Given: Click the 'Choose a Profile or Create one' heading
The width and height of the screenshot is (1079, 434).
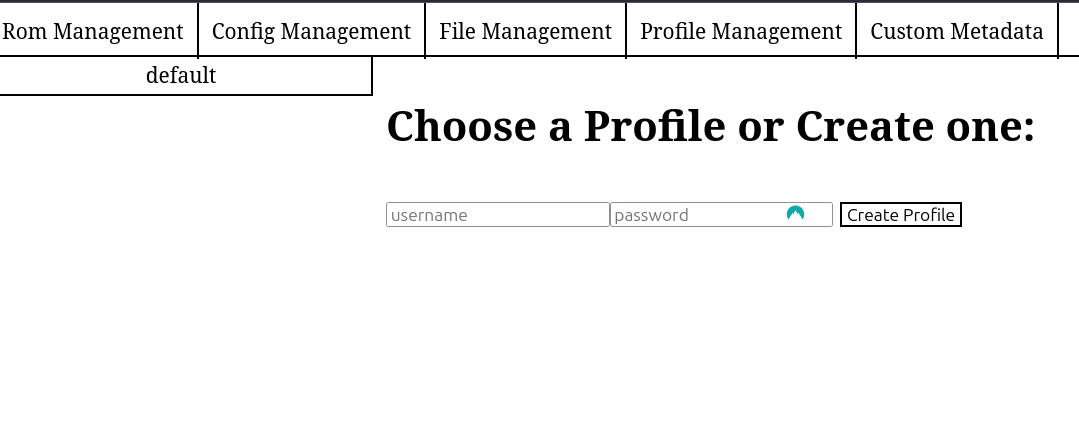Looking at the screenshot, I should point(710,127).
